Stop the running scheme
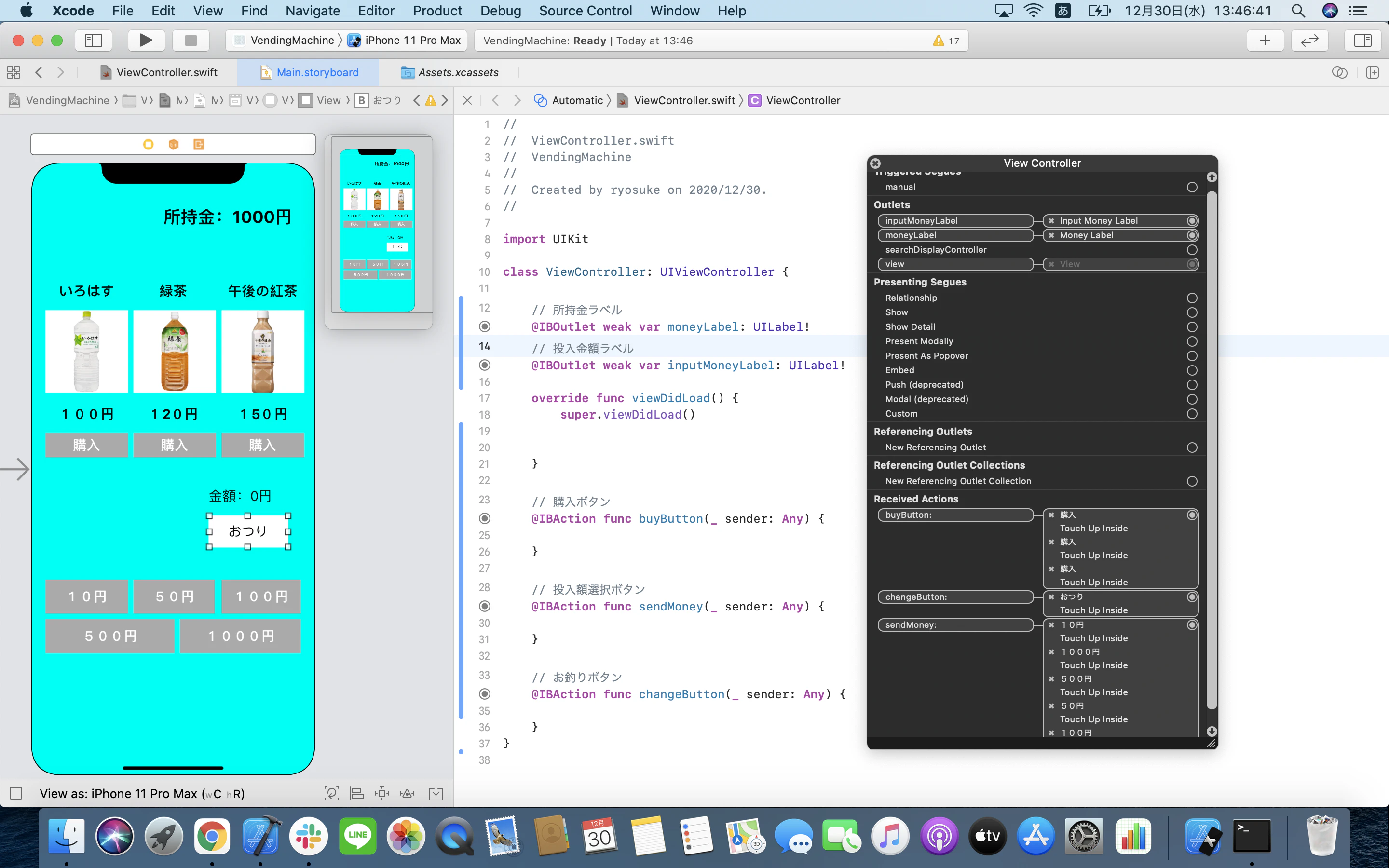The height and width of the screenshot is (868, 1389). (x=191, y=40)
